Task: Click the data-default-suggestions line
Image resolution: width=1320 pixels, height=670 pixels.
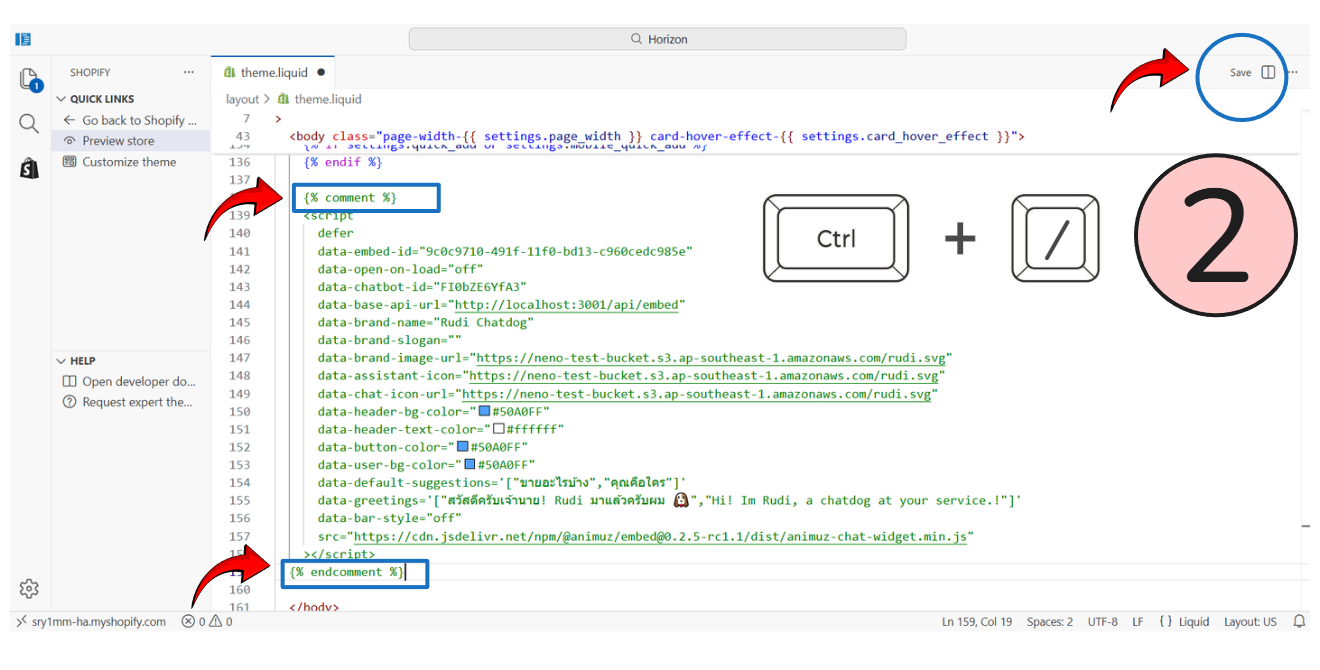Action: (x=502, y=483)
